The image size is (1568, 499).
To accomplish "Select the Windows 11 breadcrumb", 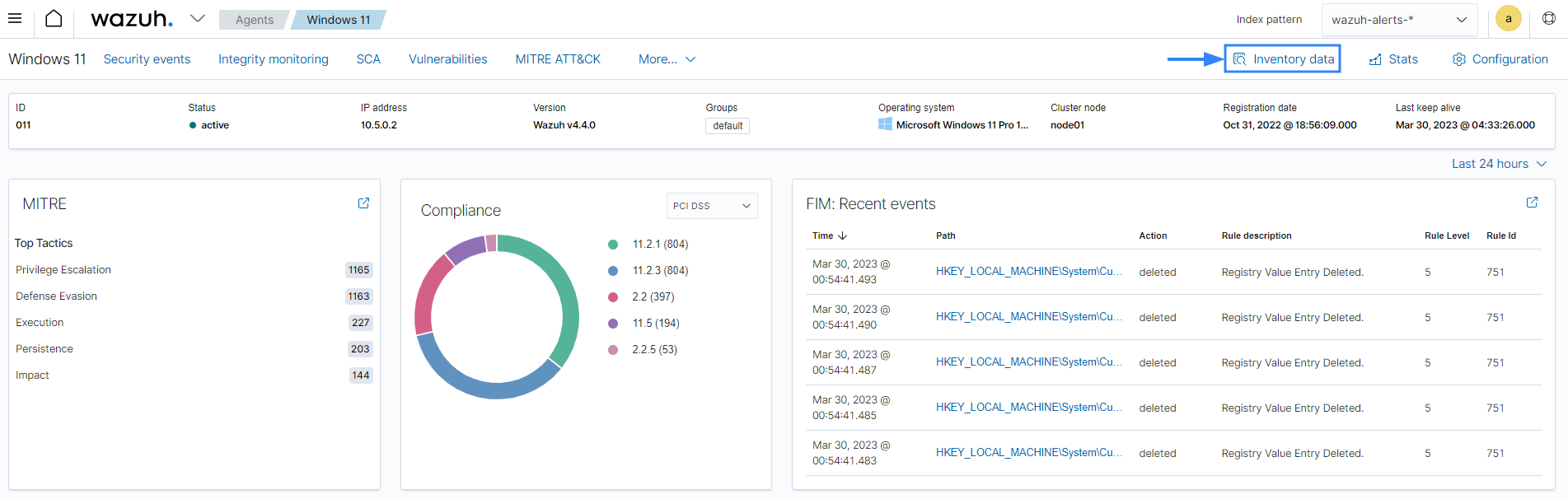I will point(339,20).
